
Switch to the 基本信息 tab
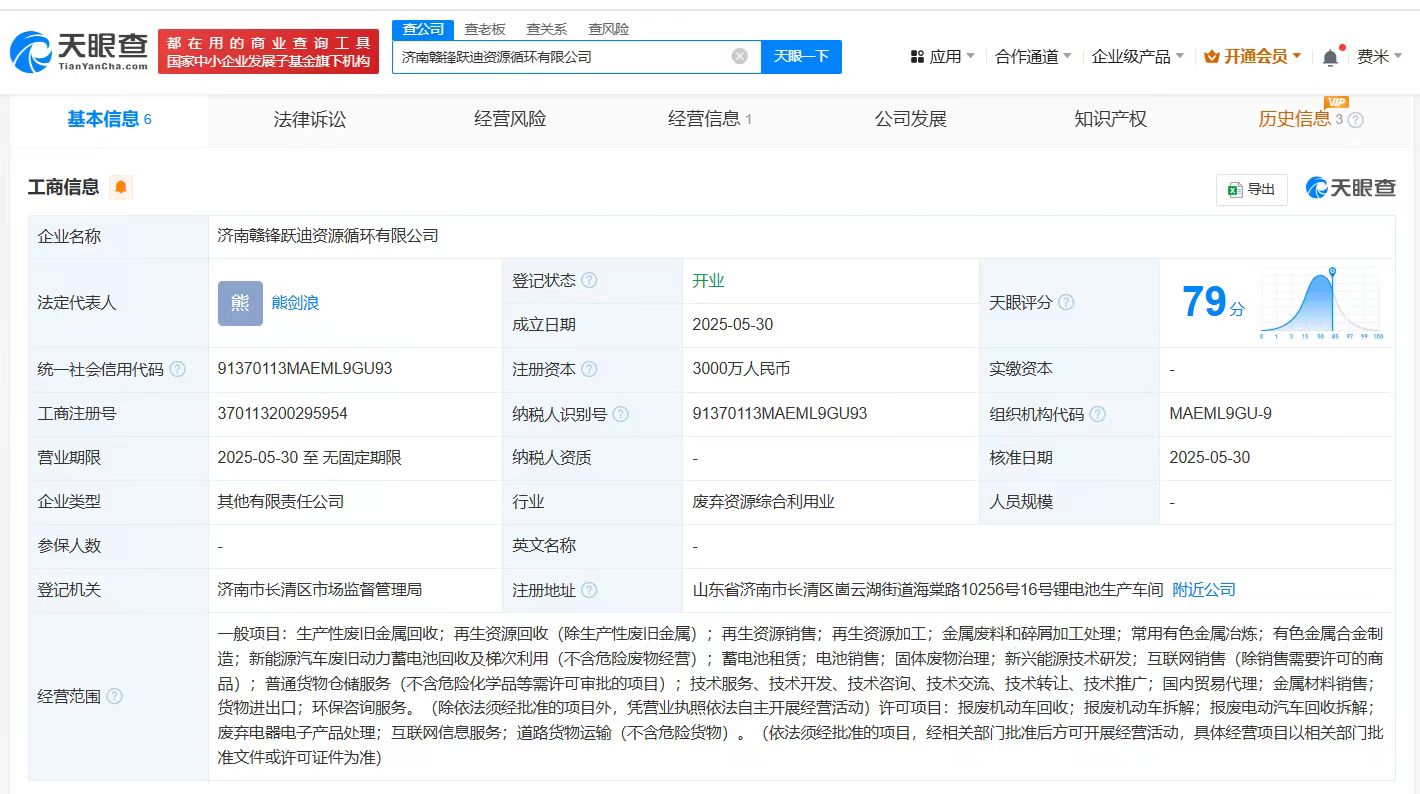(109, 120)
